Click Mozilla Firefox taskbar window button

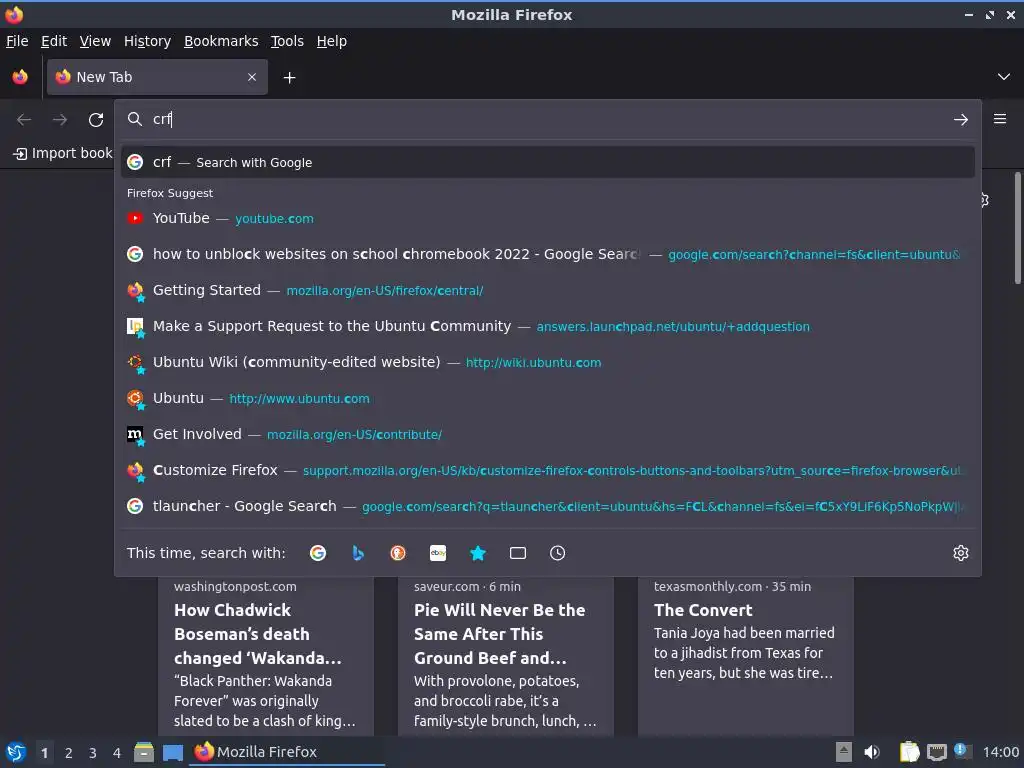pos(287,752)
